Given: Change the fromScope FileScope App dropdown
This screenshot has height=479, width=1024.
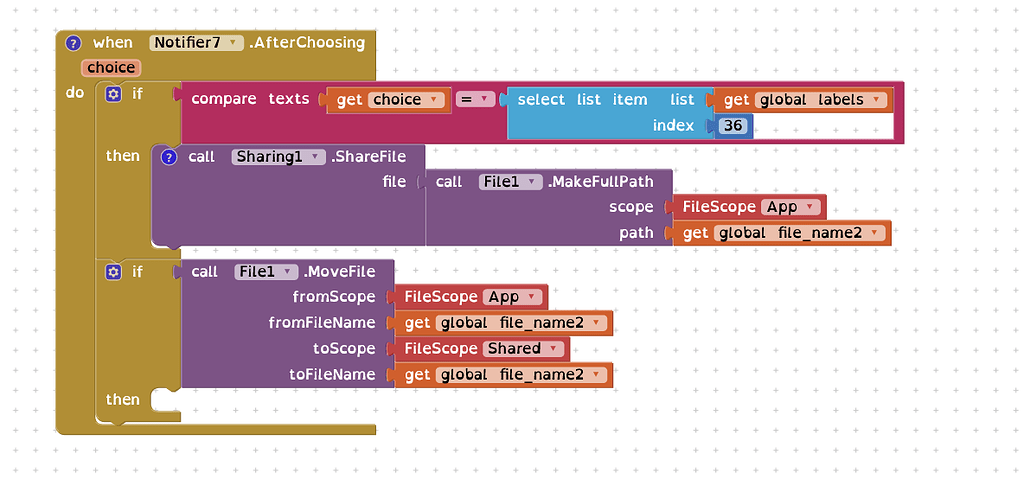Looking at the screenshot, I should click(x=513, y=297).
